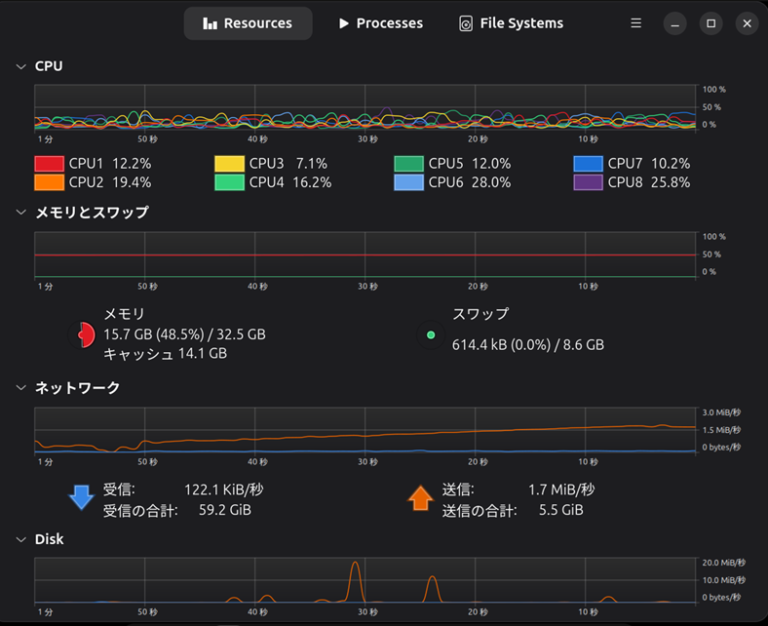Click the メモリ heading label

(124, 314)
